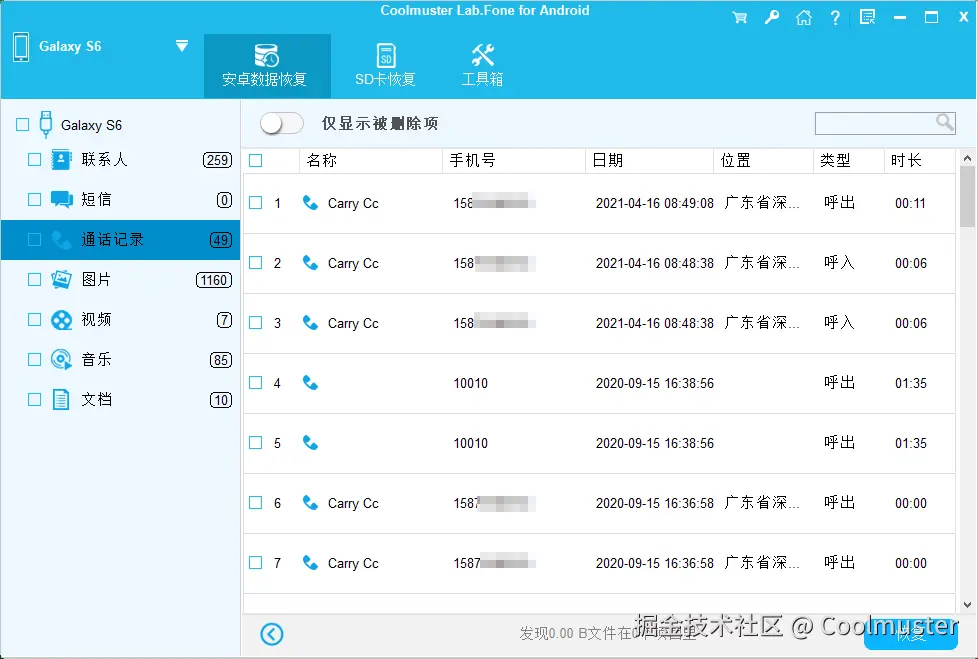The image size is (978, 659).
Task: Open the Galaxy S6 device dropdown
Action: [x=182, y=45]
